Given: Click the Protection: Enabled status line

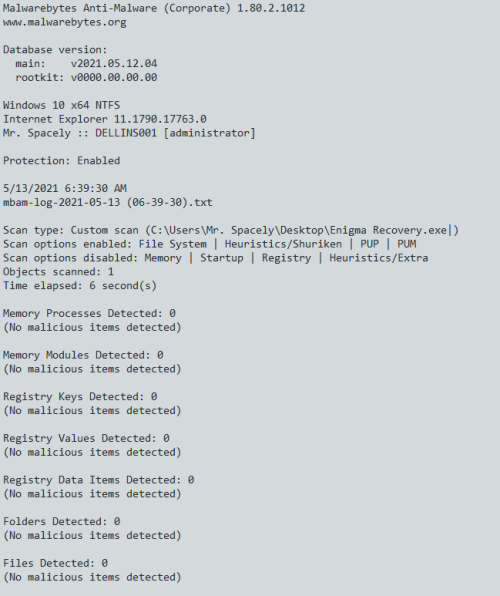Looking at the screenshot, I should pos(62,161).
